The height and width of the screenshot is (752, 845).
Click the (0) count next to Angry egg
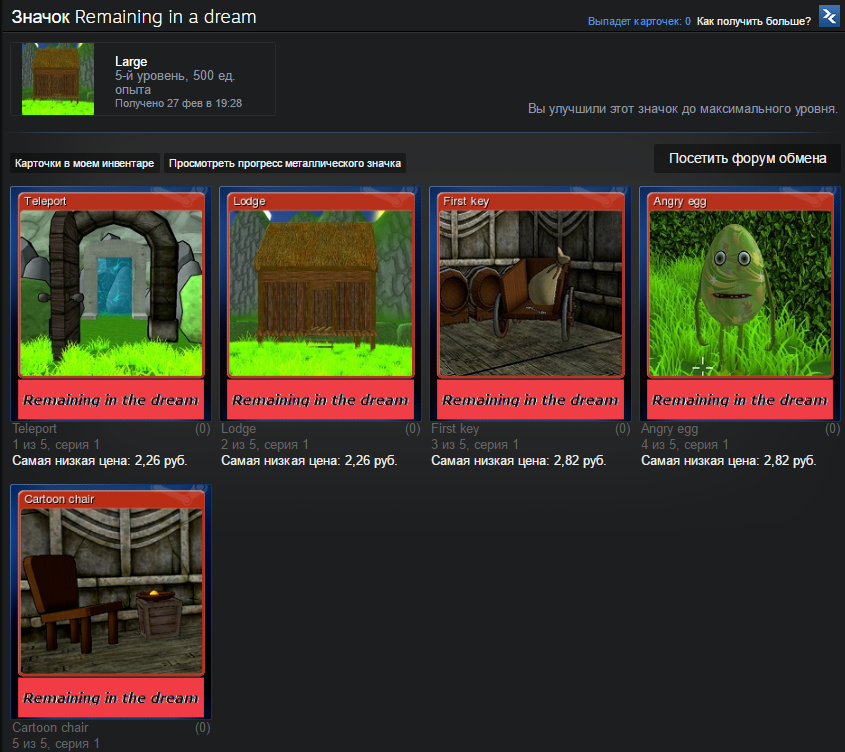[x=833, y=429]
